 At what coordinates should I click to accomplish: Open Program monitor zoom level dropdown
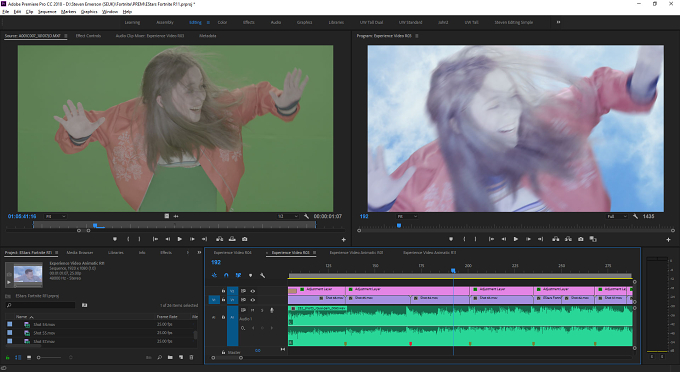point(407,216)
